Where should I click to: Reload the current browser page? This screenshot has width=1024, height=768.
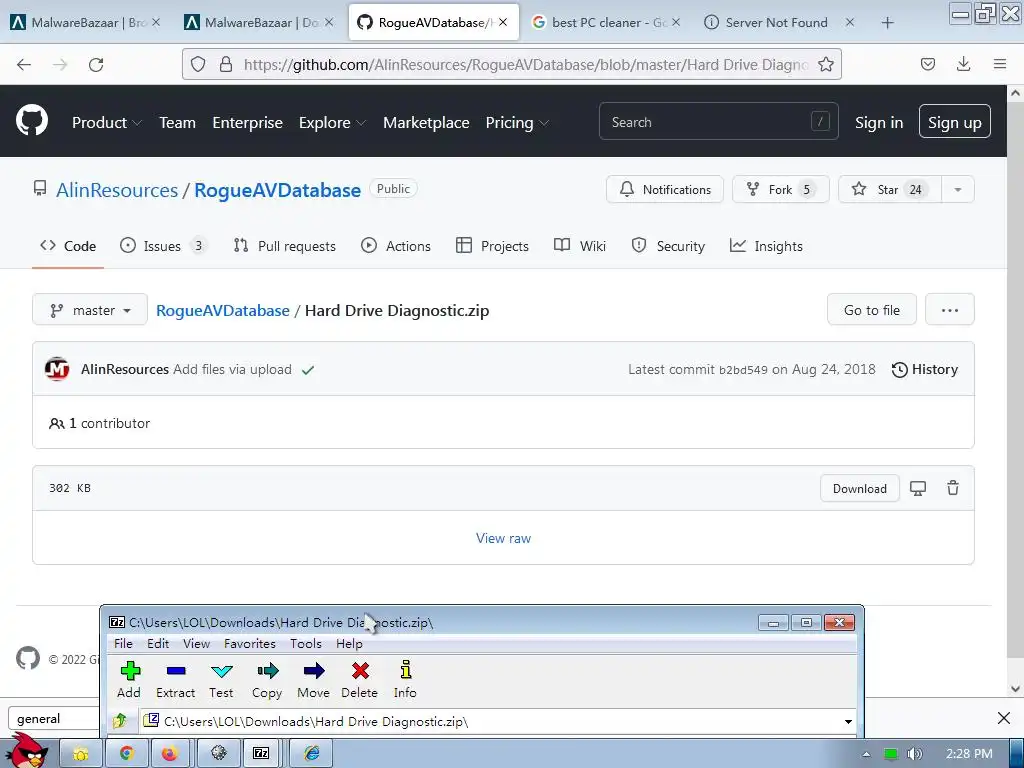tap(96, 65)
